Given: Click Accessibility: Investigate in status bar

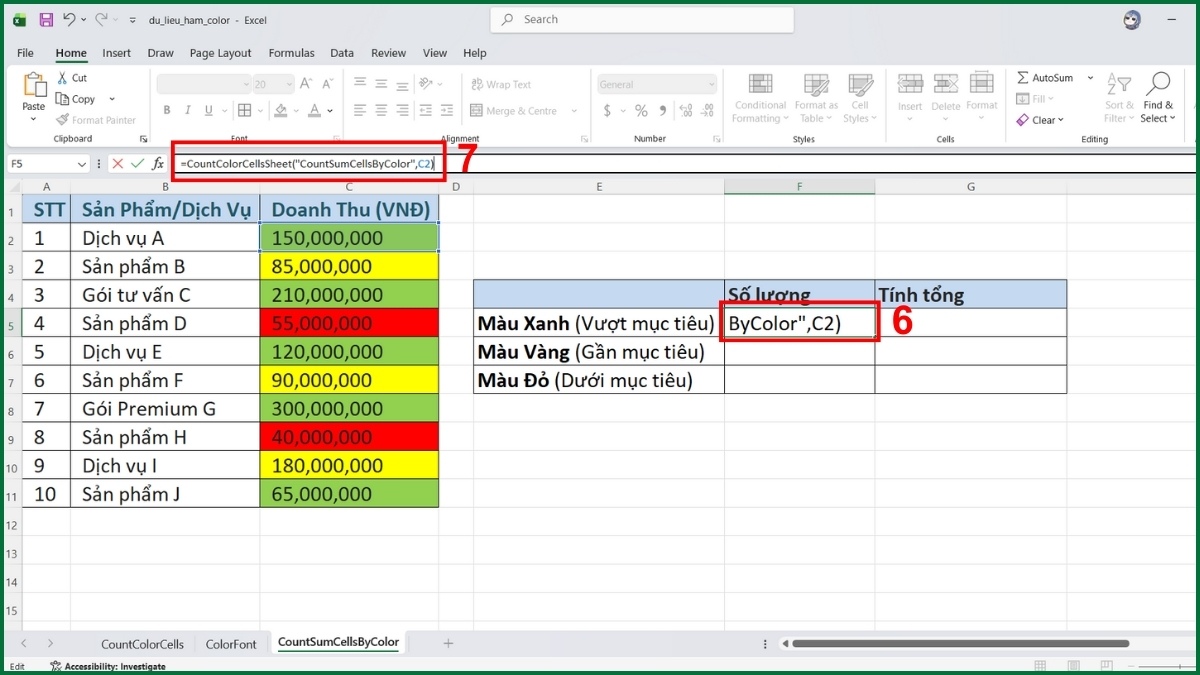Looking at the screenshot, I should point(114,666).
